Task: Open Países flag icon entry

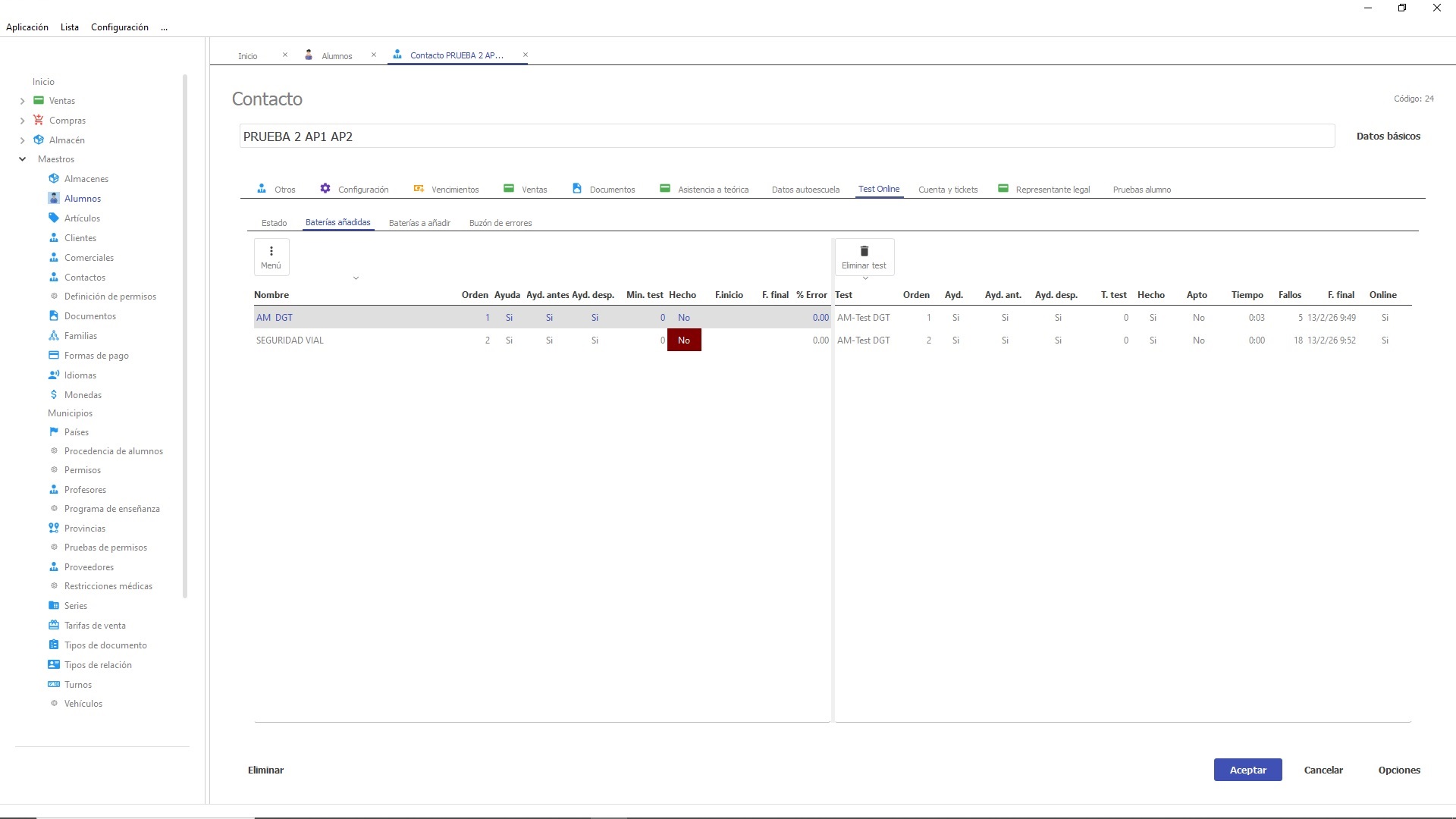Action: click(54, 431)
